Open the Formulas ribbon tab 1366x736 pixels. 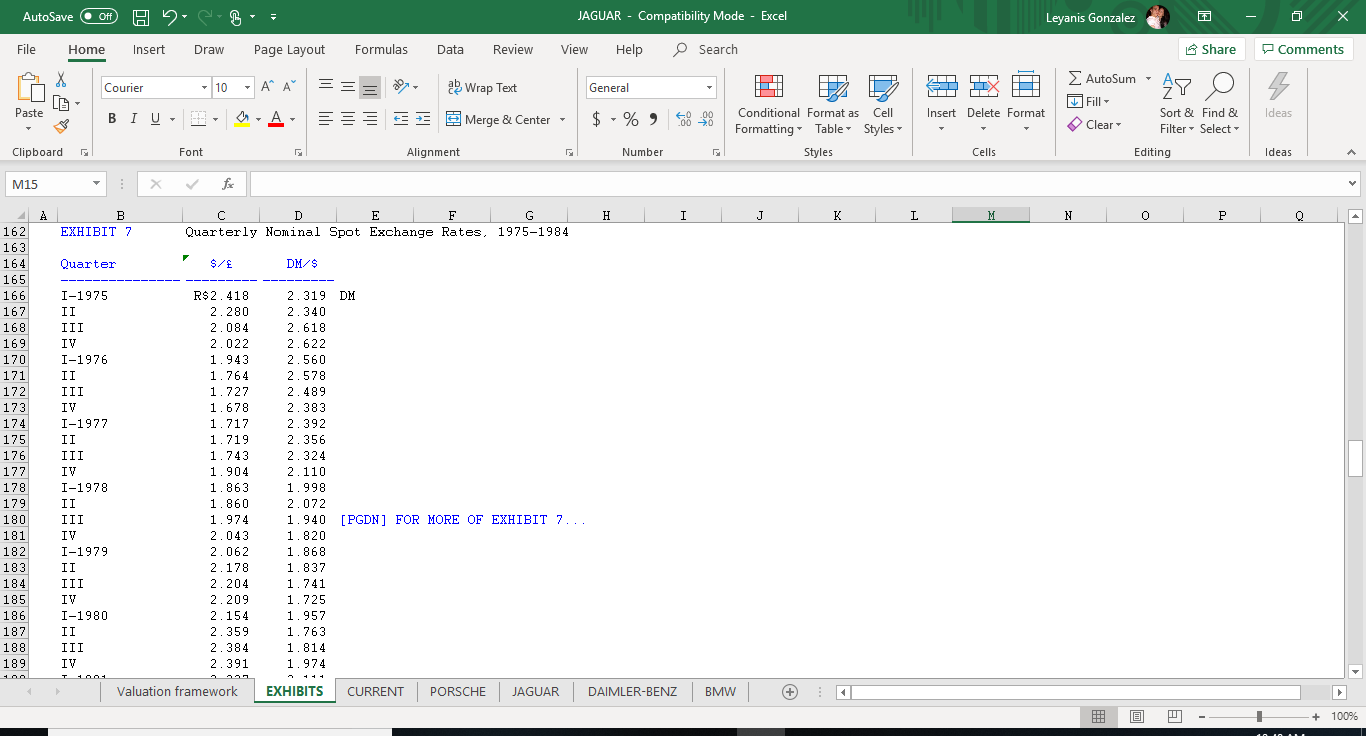click(x=381, y=49)
